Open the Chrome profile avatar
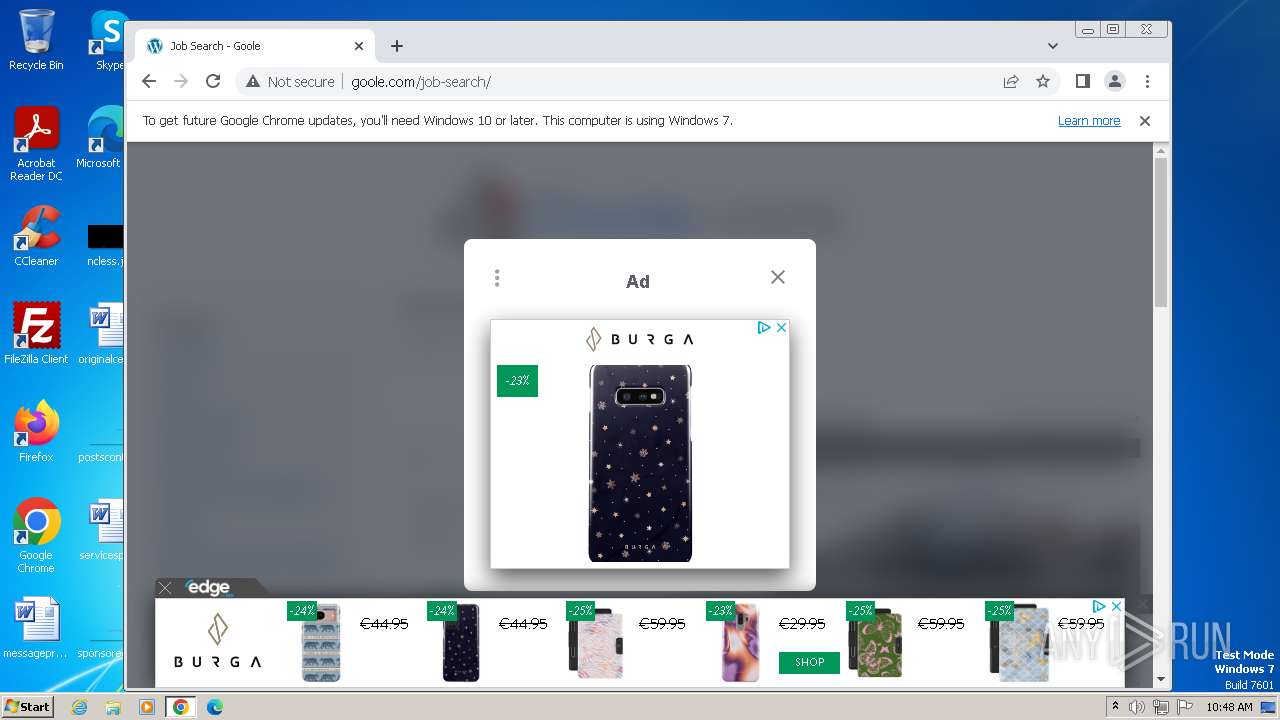The width and height of the screenshot is (1280, 720). point(1115,81)
